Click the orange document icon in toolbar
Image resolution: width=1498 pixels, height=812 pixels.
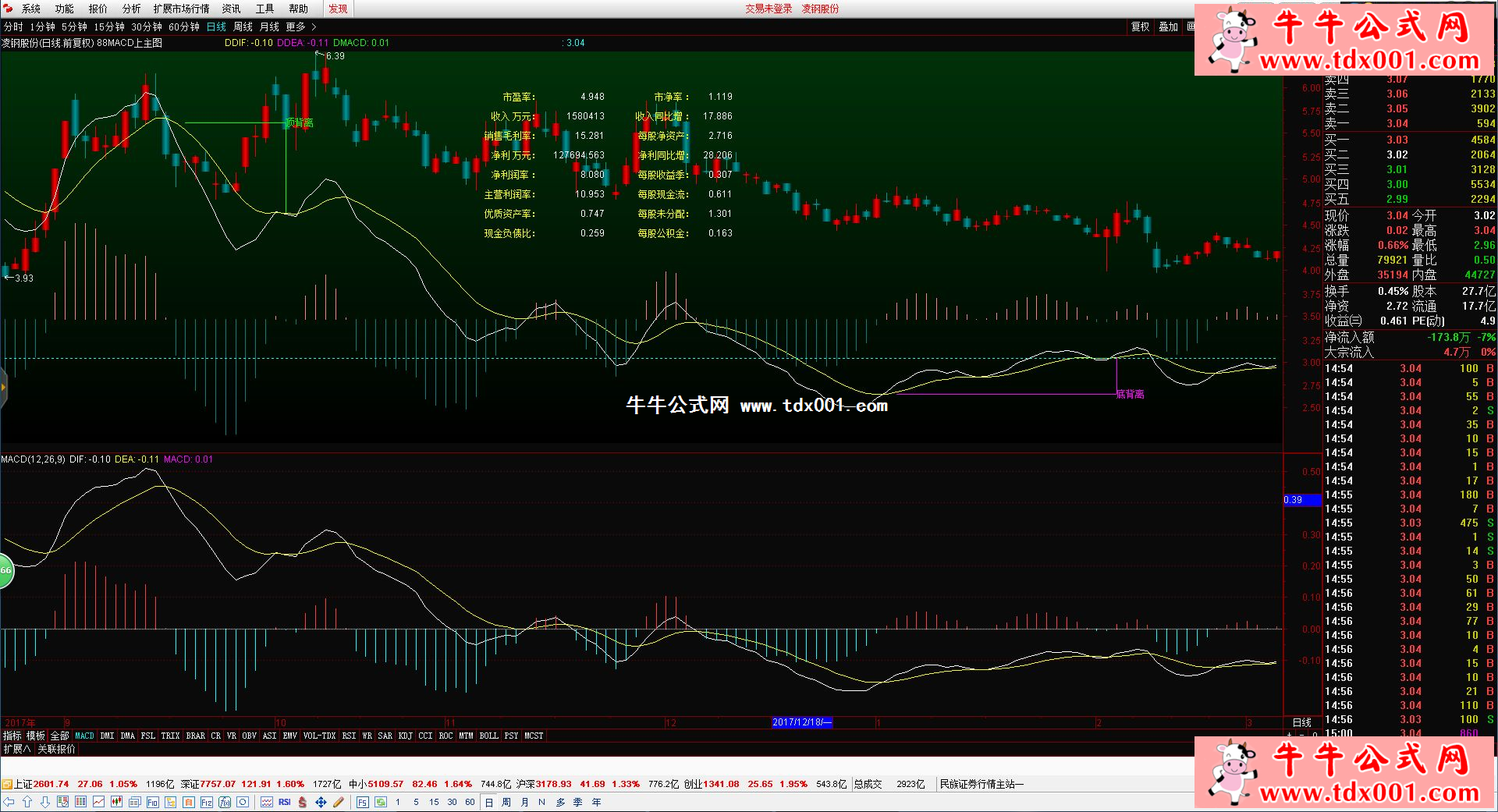click(189, 802)
